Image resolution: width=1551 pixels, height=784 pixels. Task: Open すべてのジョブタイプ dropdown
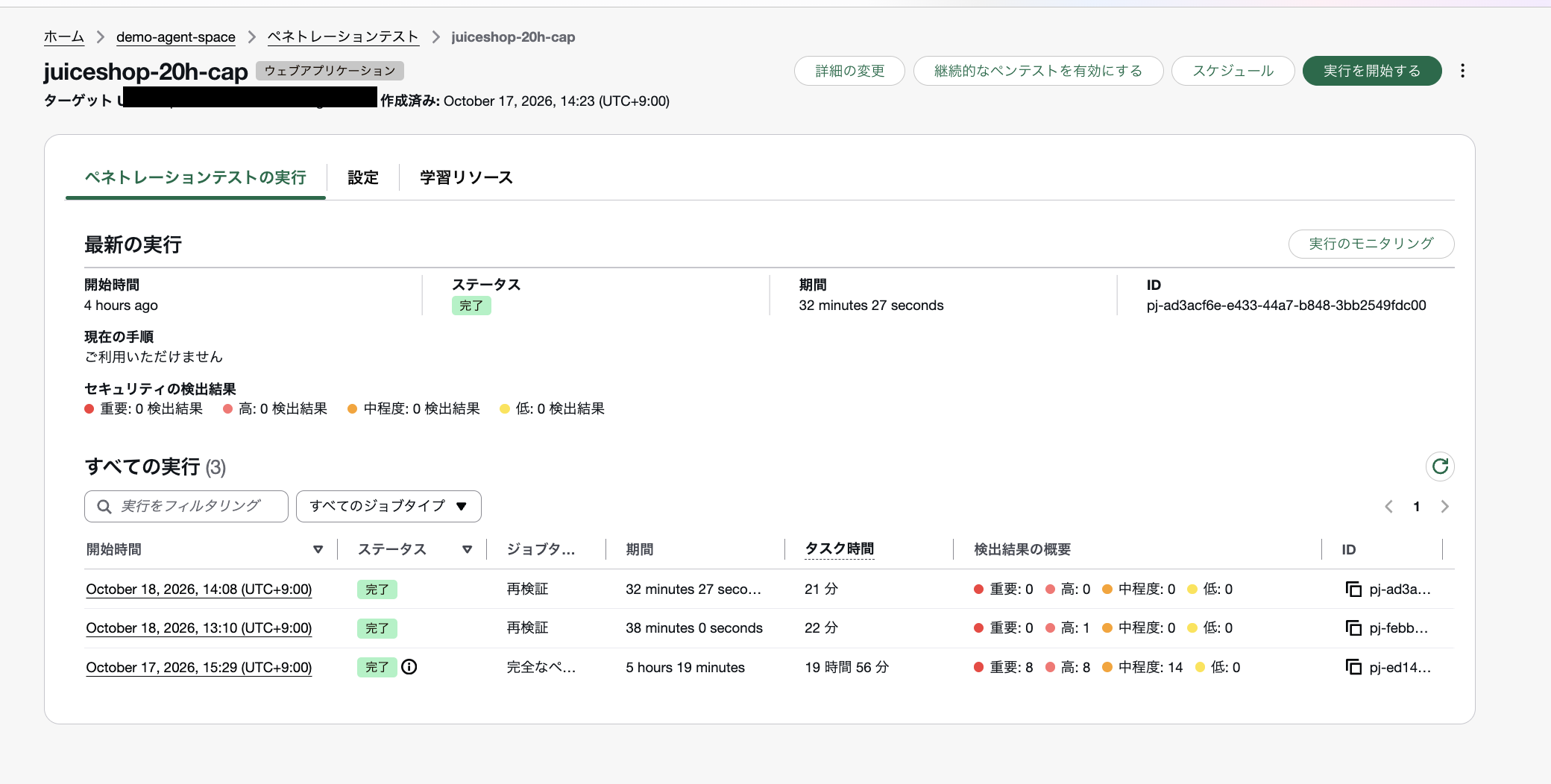(388, 506)
